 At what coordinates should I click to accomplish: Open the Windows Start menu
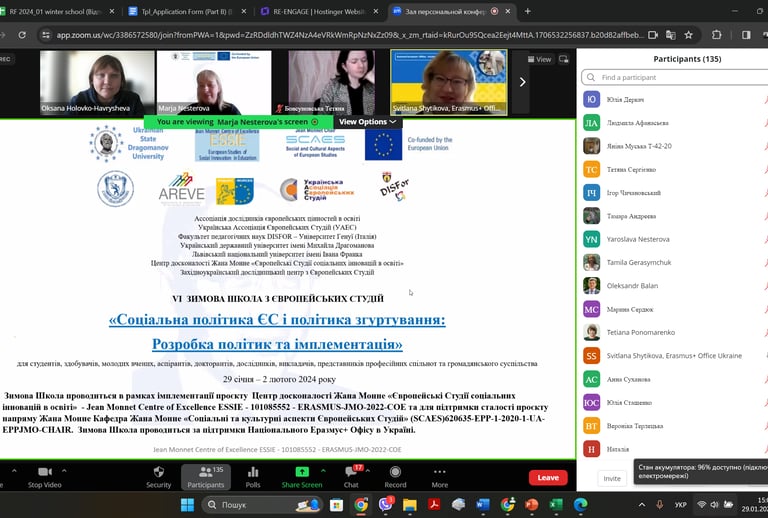click(x=188, y=505)
